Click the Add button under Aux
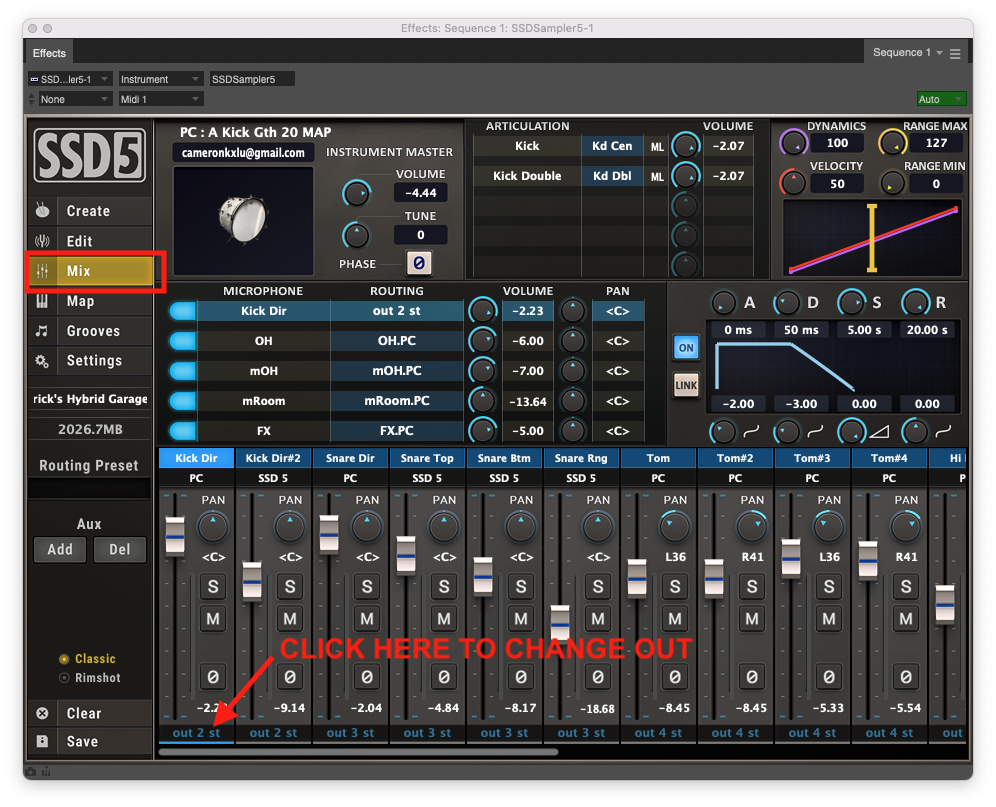Image resolution: width=996 pixels, height=807 pixels. click(x=59, y=549)
